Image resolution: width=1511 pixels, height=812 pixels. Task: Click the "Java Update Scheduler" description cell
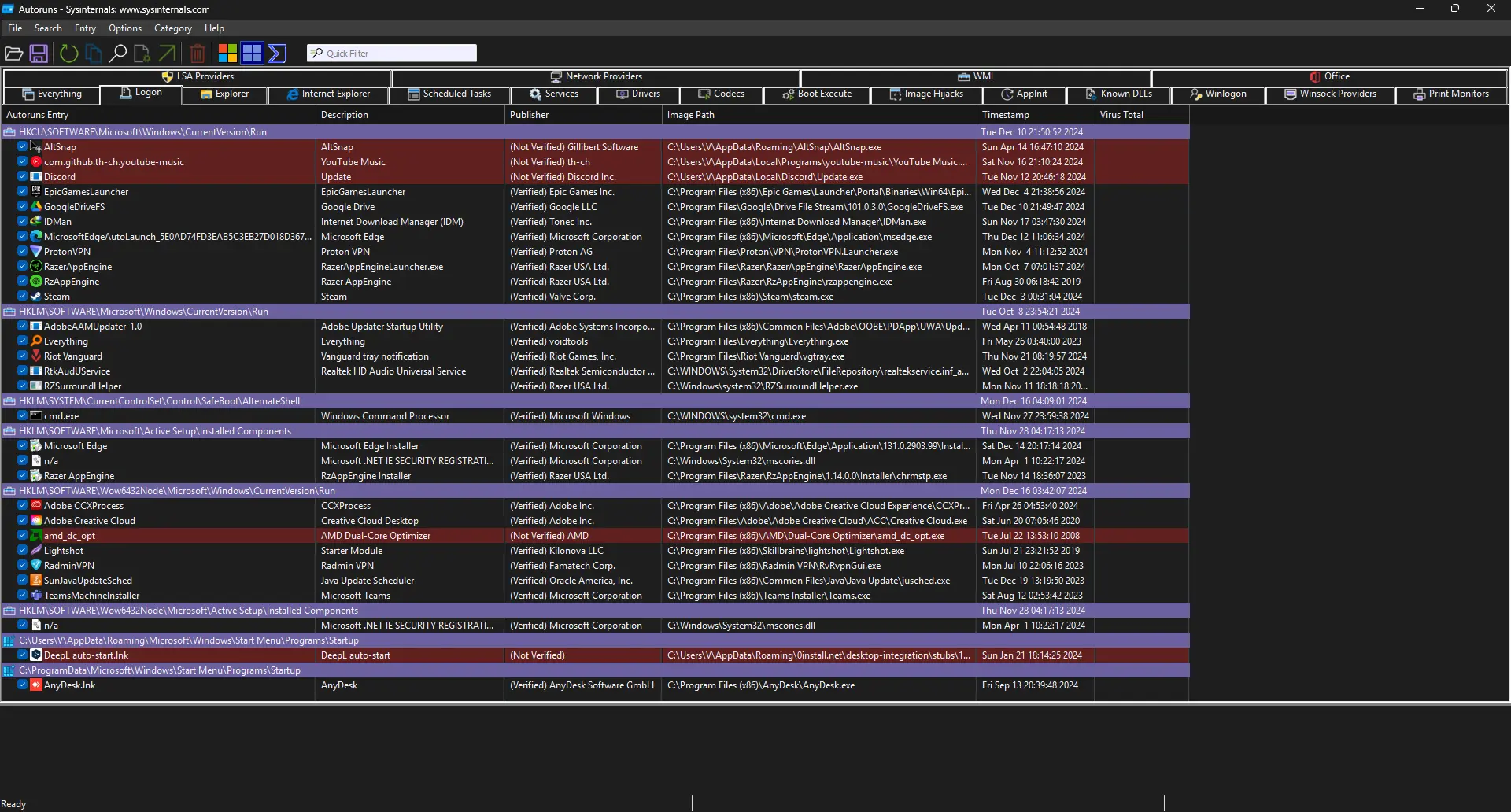point(368,581)
